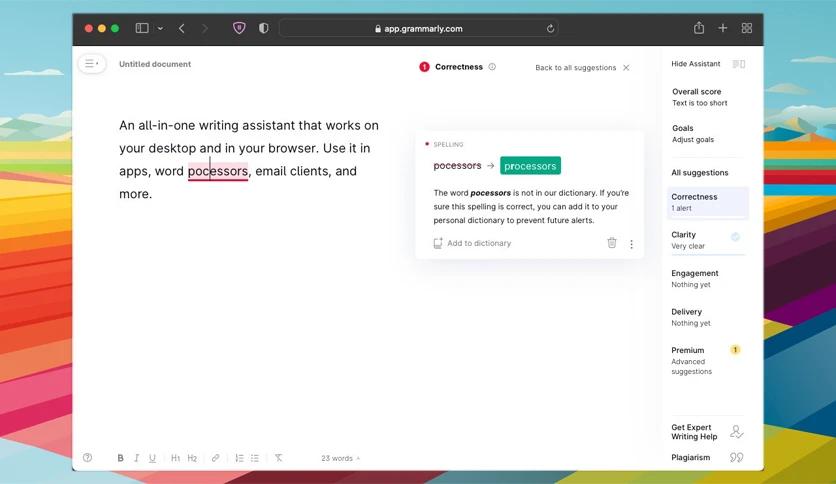Expand the 23 words count dropdown

pos(340,458)
